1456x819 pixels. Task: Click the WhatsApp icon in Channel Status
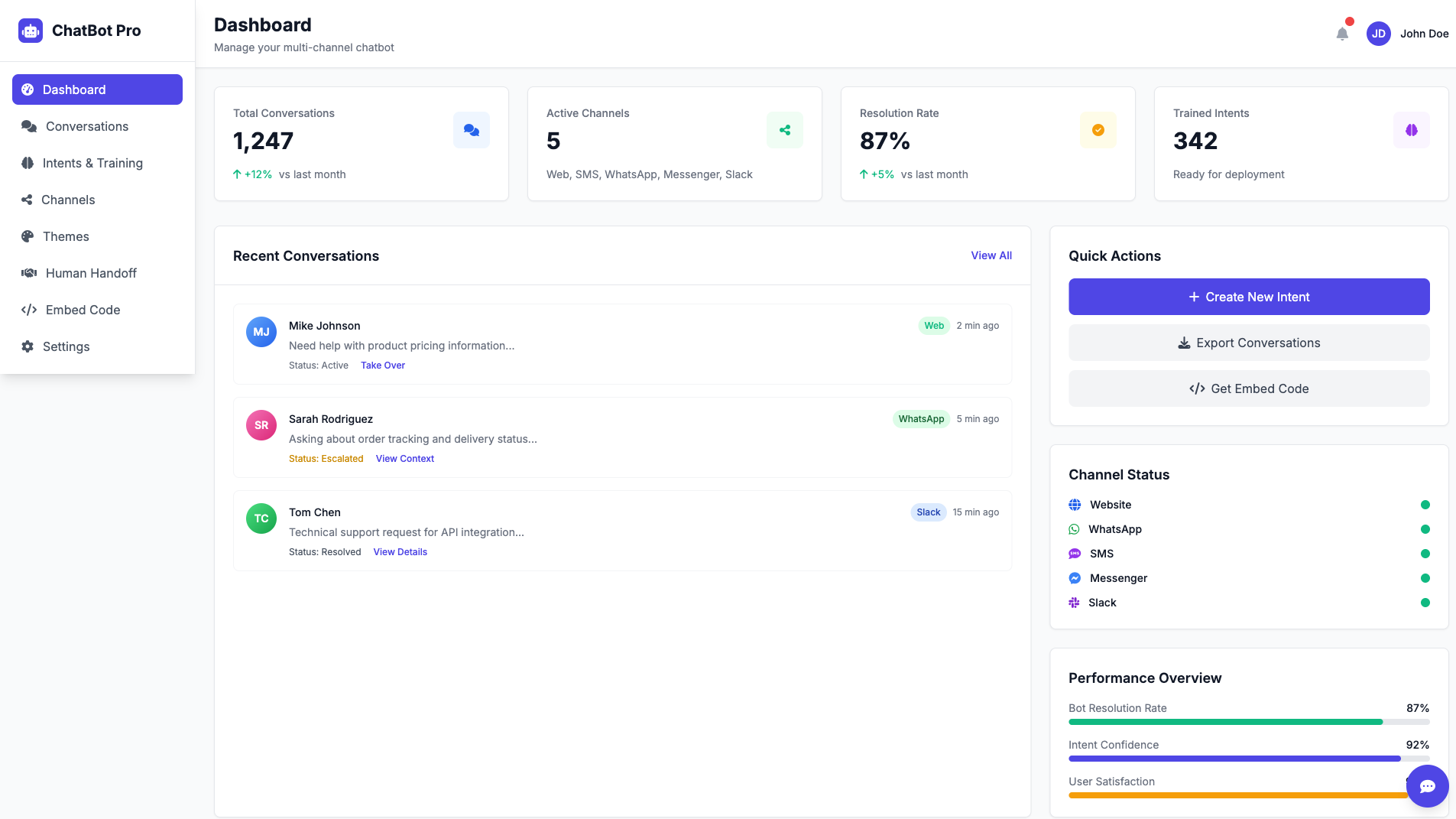1075,528
